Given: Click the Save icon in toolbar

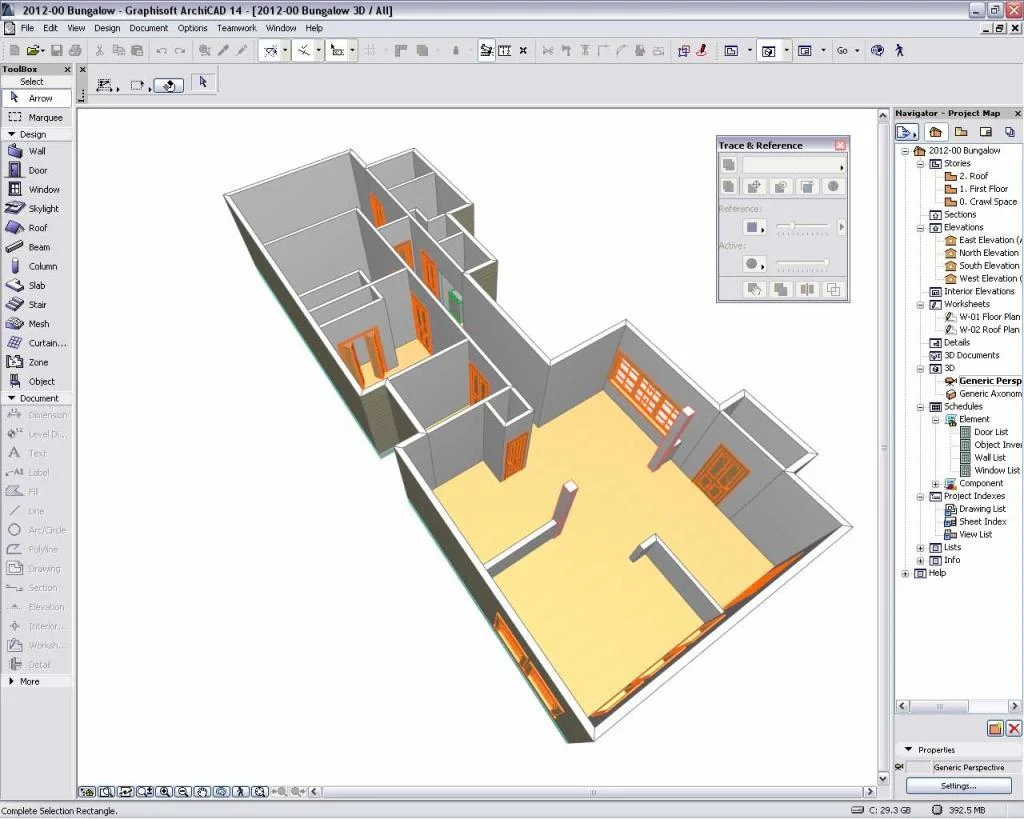Looking at the screenshot, I should point(57,50).
